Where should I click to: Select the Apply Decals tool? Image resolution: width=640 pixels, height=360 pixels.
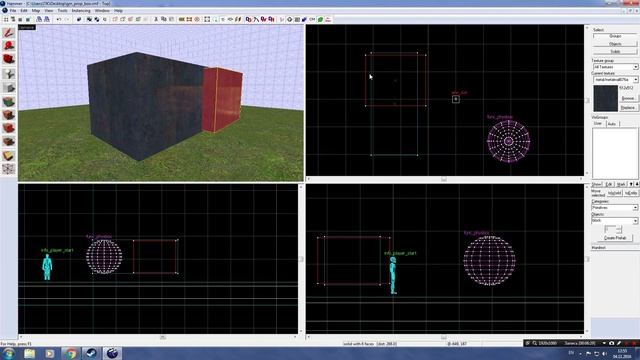coord(9,128)
